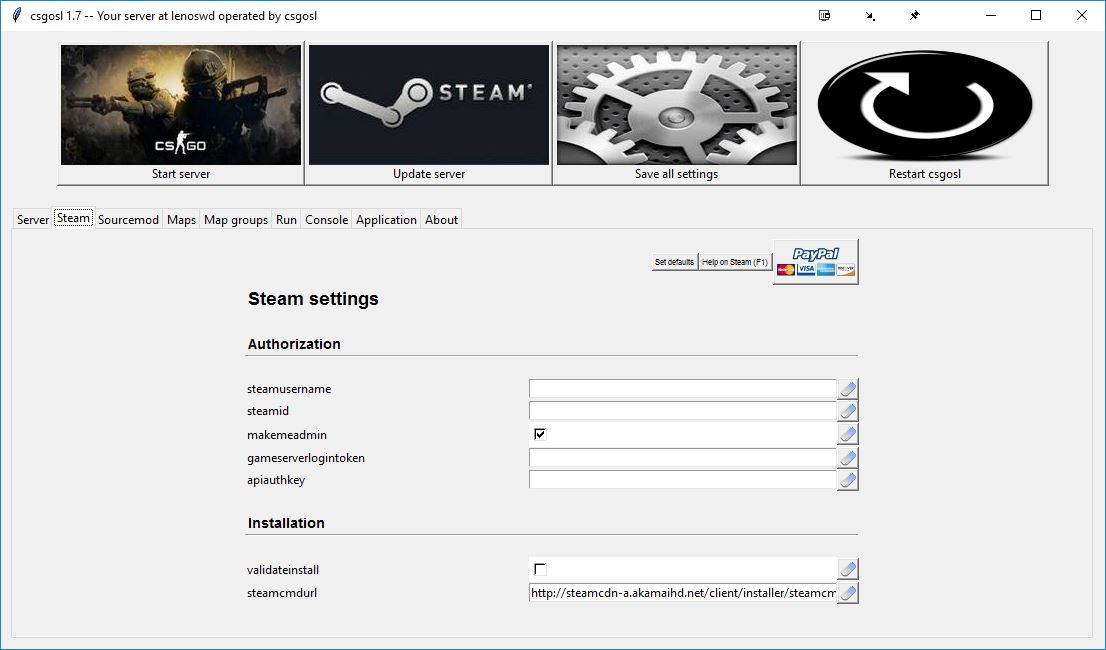Click the Set defaults button

[x=674, y=262]
